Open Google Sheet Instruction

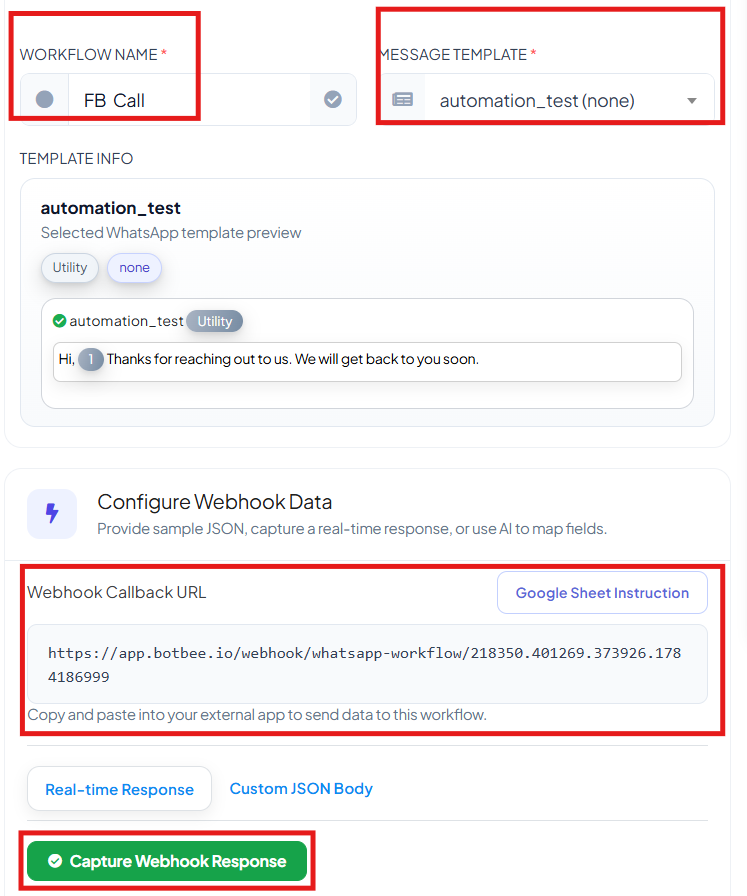pos(602,593)
